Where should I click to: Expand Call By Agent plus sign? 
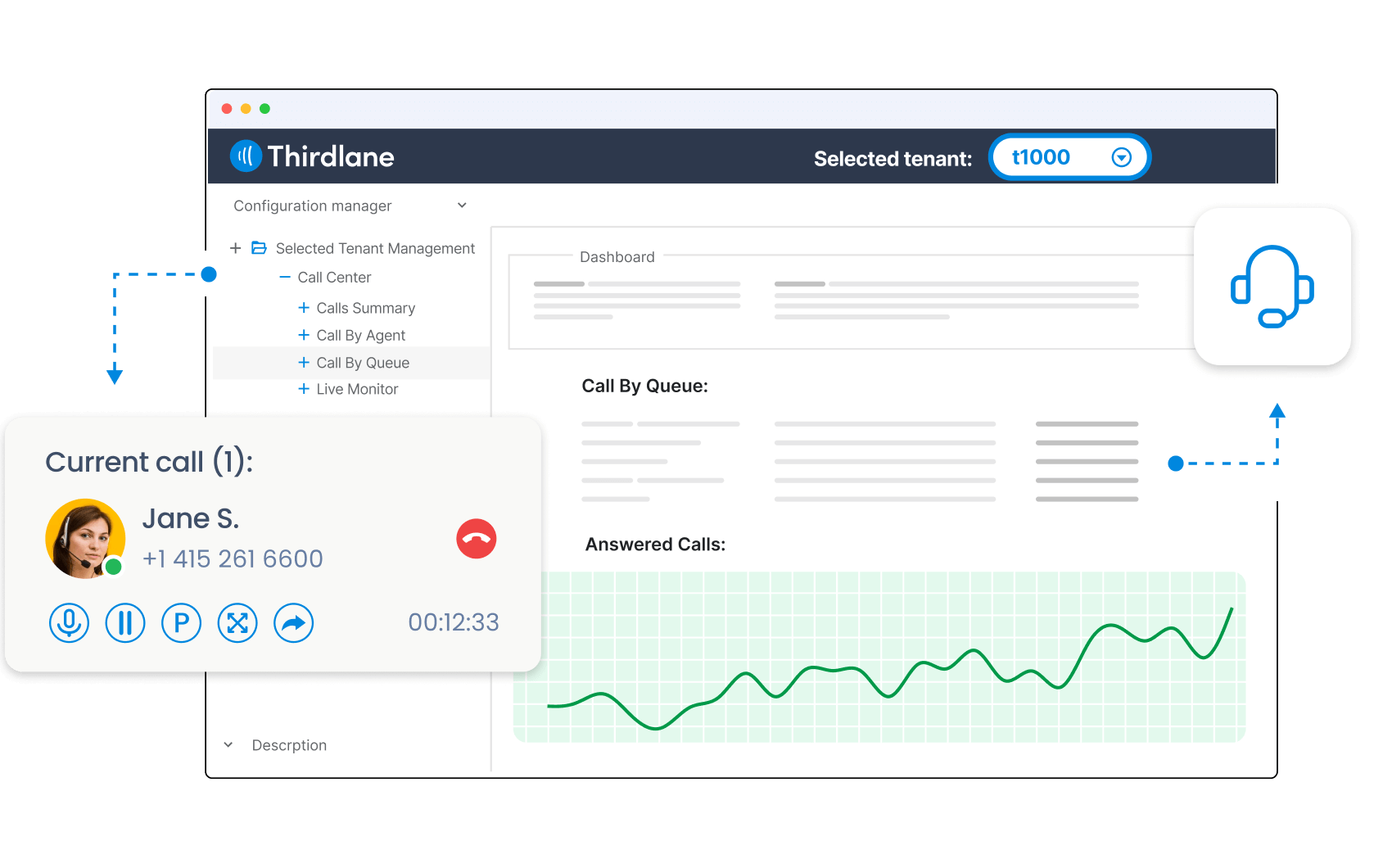tap(304, 335)
